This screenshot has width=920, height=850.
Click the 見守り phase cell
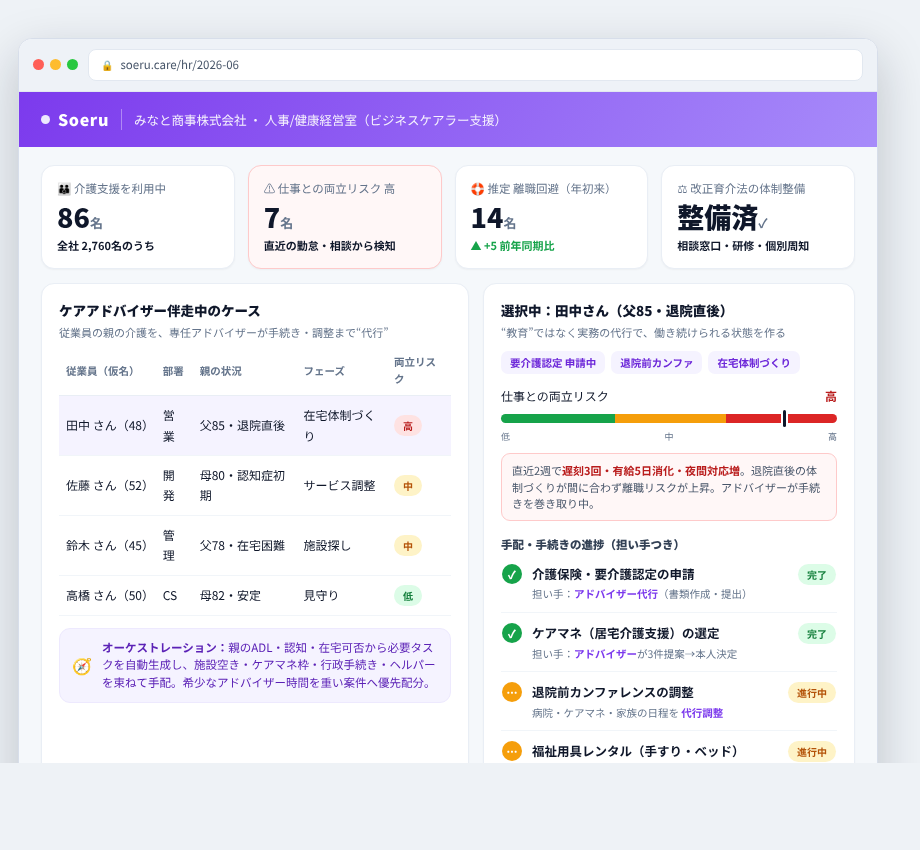(321, 595)
